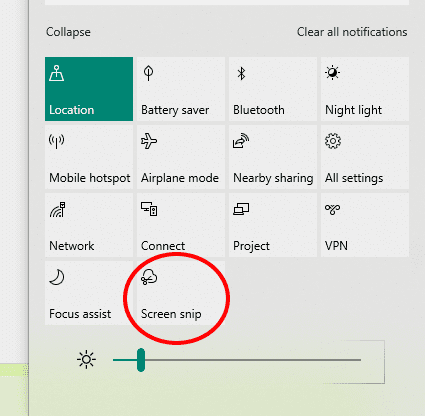Image resolution: width=425 pixels, height=416 pixels.
Task: Enable Mobile hotspot quick action
Action: pos(89,157)
